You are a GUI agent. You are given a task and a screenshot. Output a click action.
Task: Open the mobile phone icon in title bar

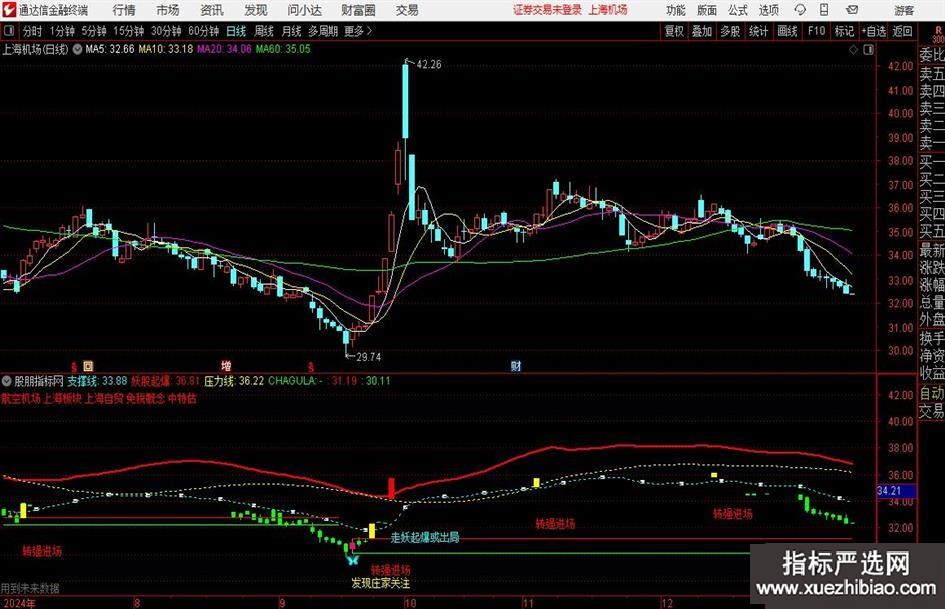pyautogui.click(x=824, y=10)
